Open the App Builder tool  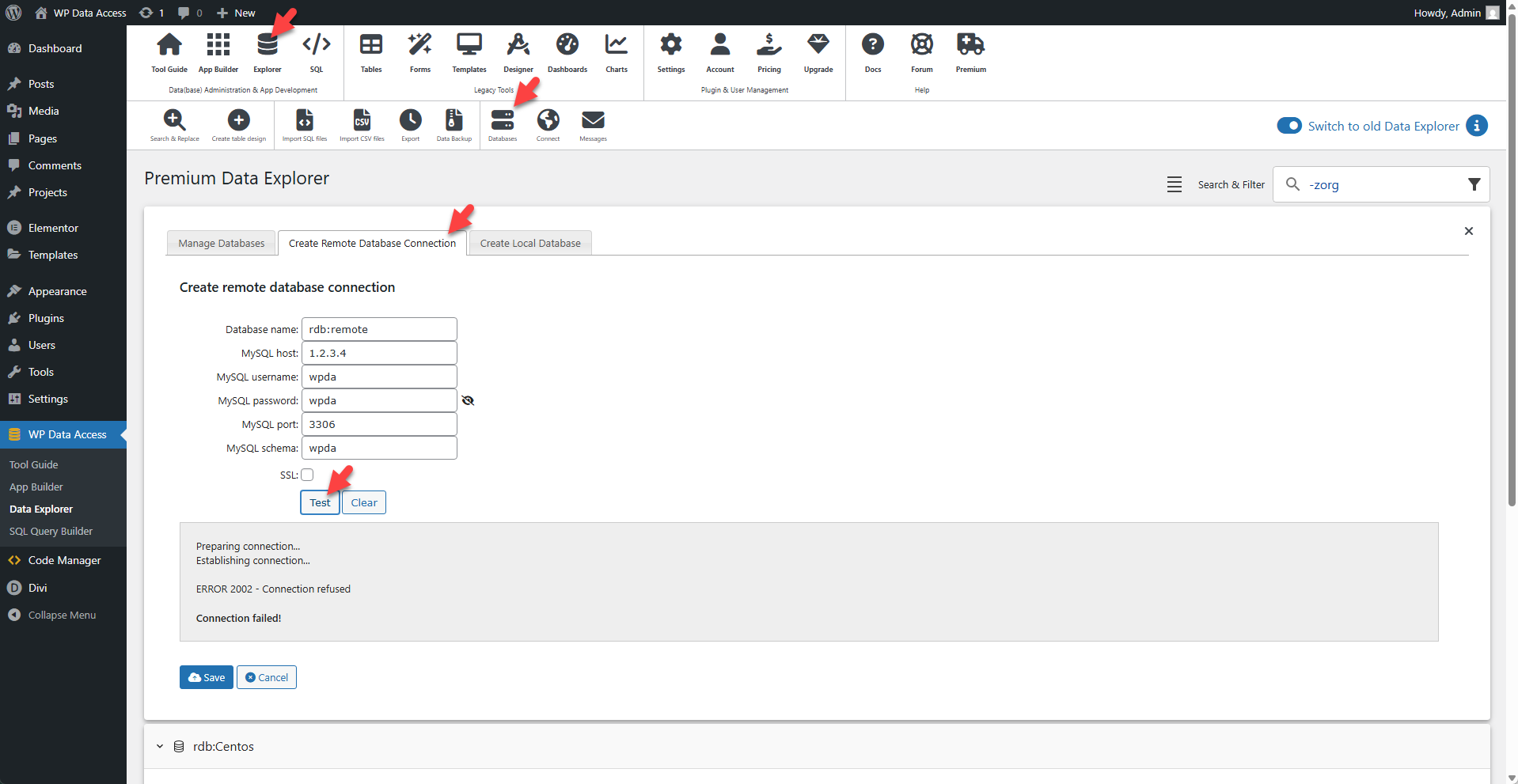point(218,51)
